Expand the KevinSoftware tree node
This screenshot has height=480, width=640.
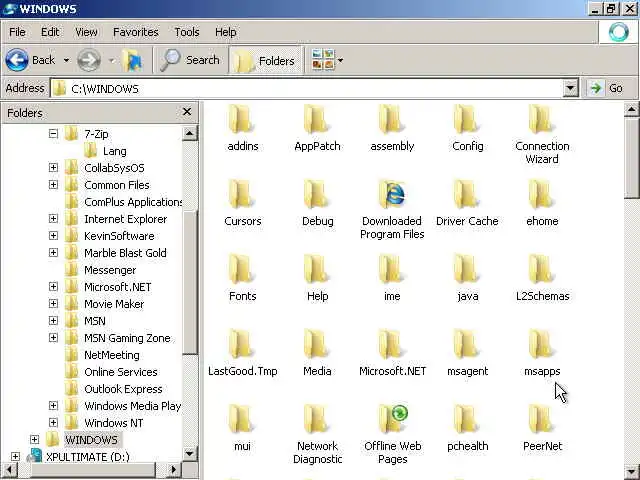(x=53, y=236)
